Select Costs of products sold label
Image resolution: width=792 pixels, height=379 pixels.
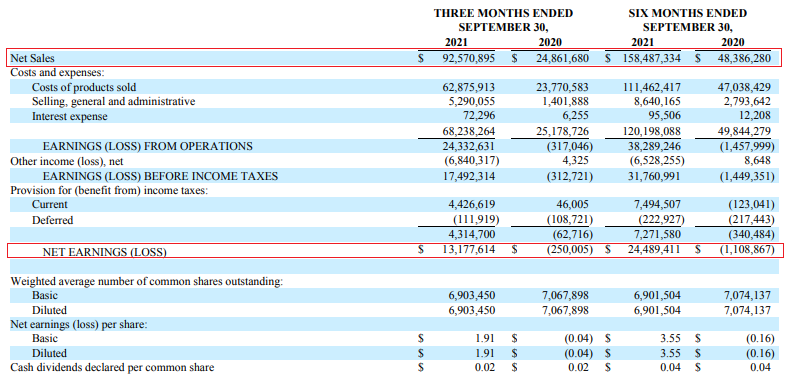pyautogui.click(x=84, y=87)
